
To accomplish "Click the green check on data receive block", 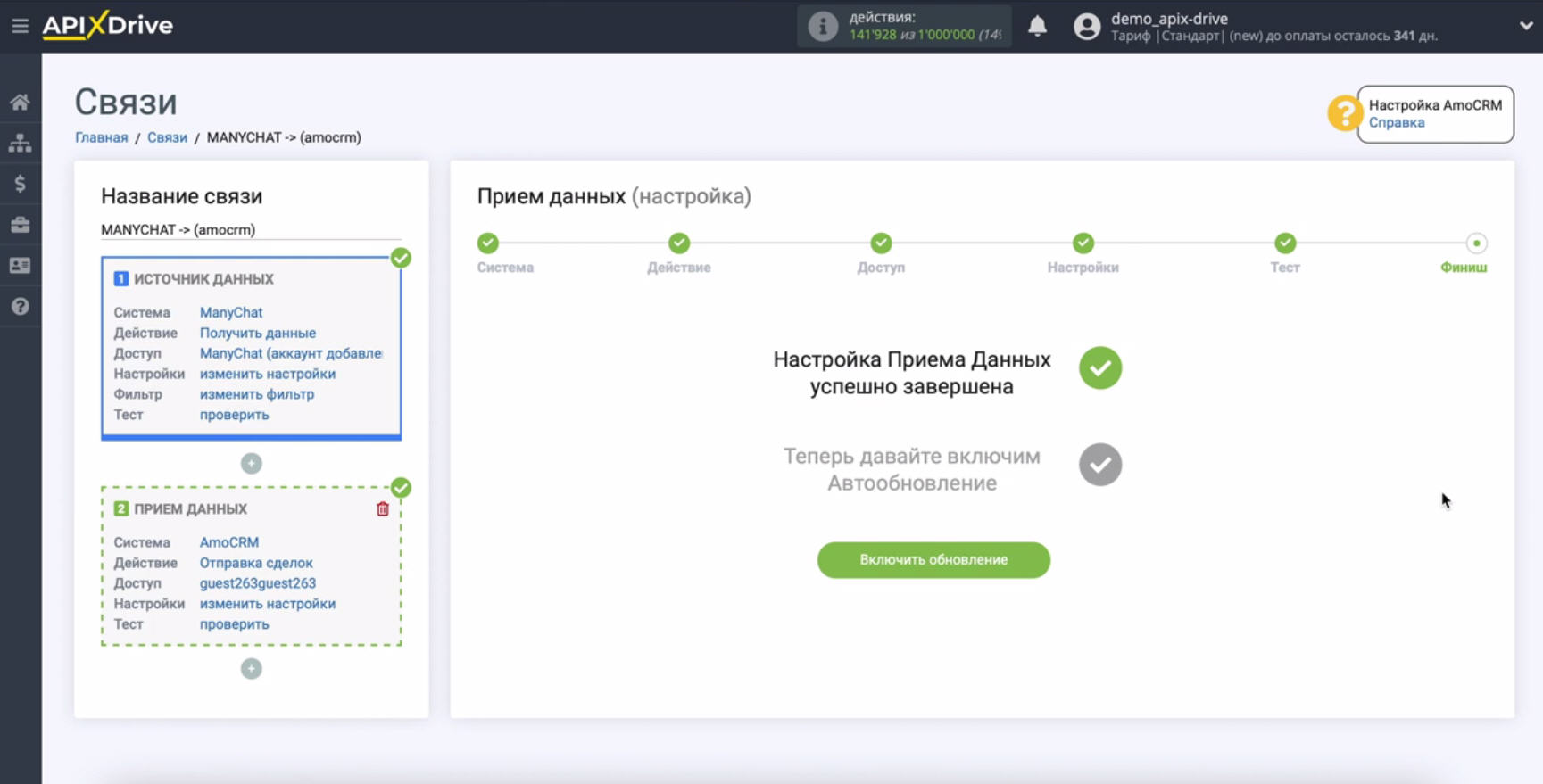I will pos(401,488).
